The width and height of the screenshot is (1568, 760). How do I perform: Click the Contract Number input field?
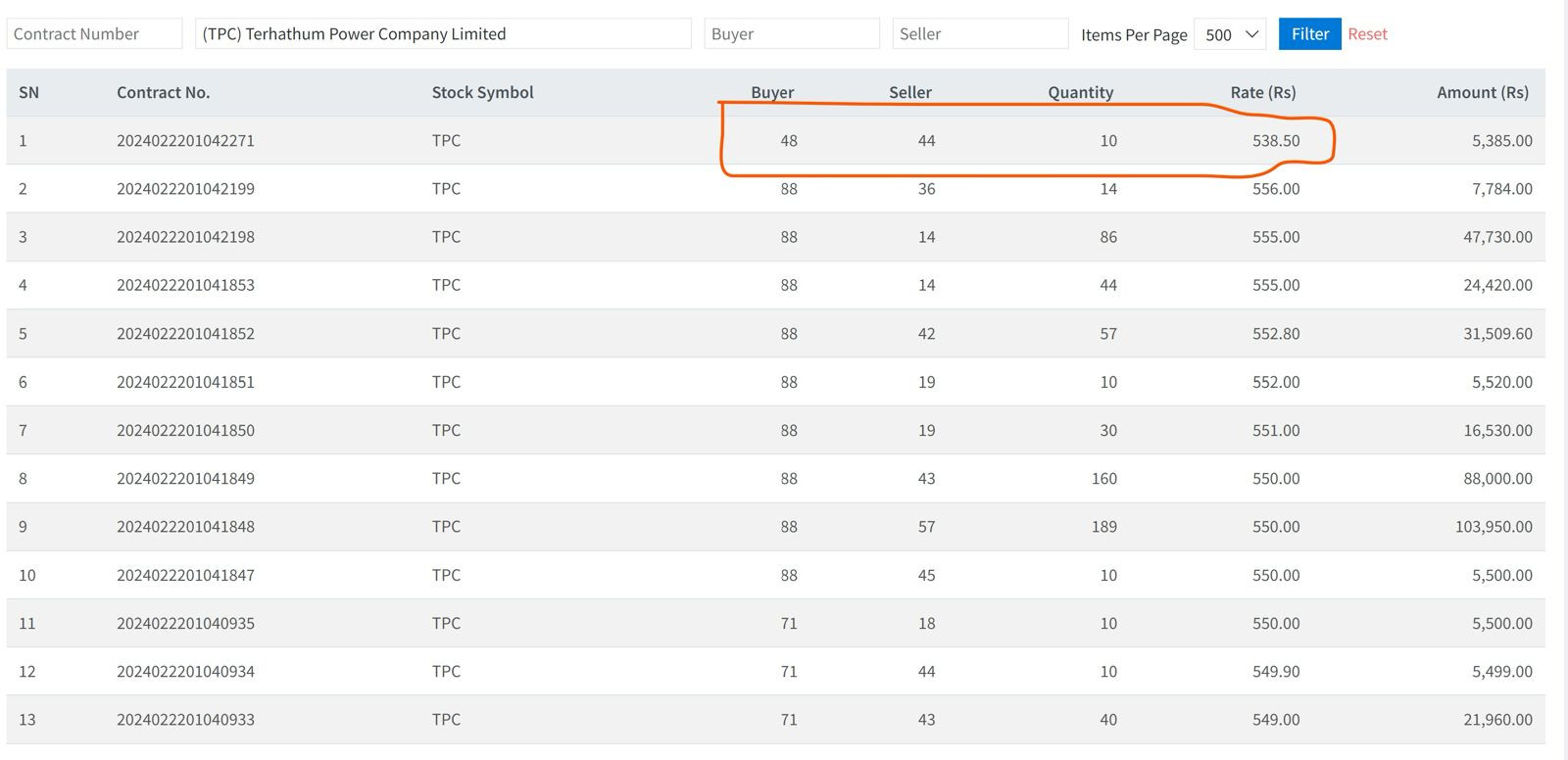coord(94,34)
